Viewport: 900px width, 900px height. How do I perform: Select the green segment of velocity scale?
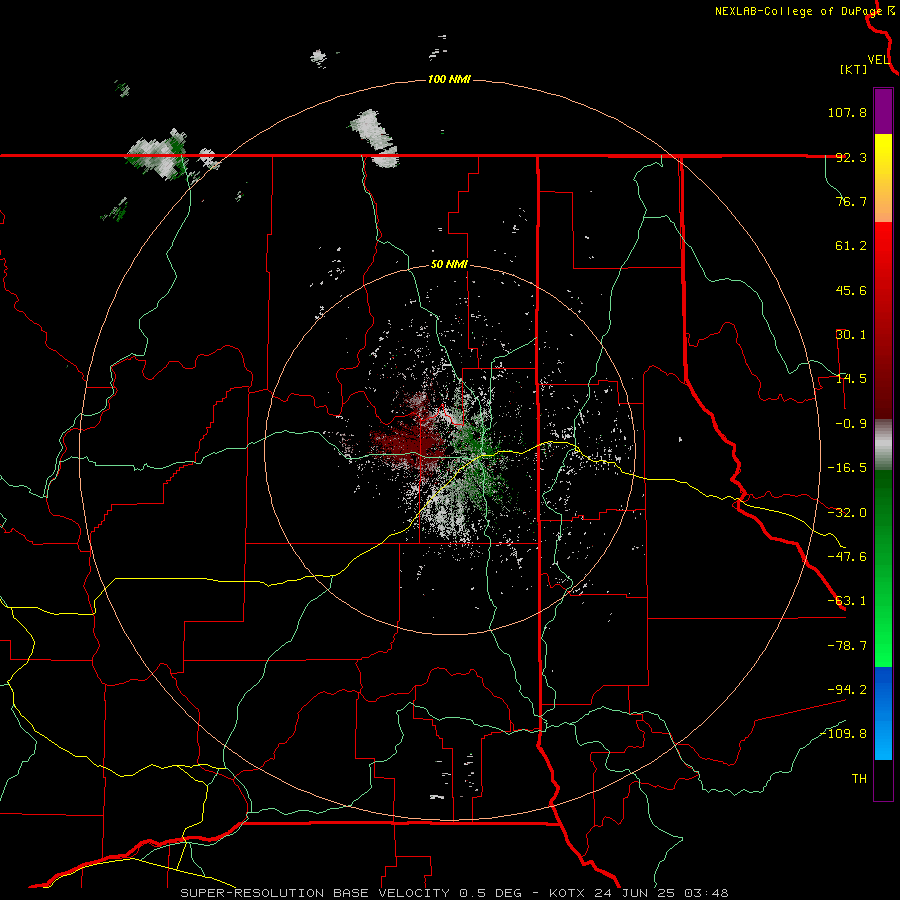883,568
